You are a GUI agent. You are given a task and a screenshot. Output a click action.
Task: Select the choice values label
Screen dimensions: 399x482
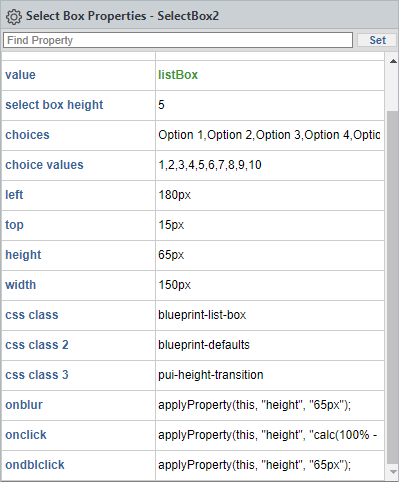(44, 165)
